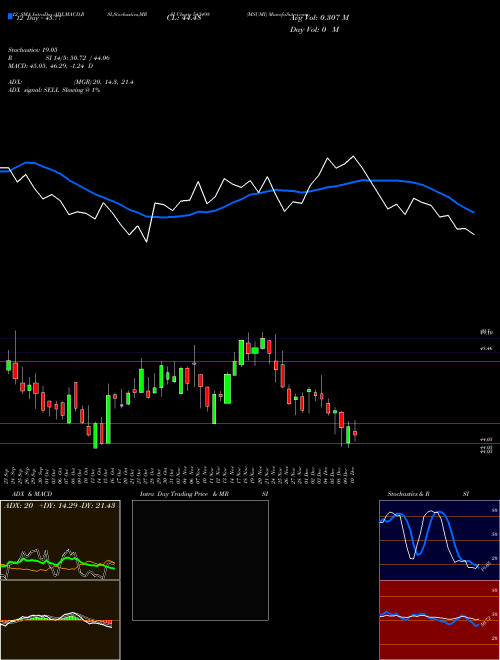Image resolution: width=500 pixels, height=660 pixels.
Task: Click the Avg Vol: 0.307 M label
Action: [319, 17]
